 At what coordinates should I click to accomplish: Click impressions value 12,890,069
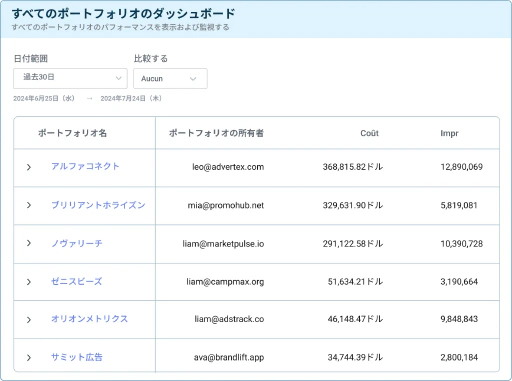tap(462, 167)
